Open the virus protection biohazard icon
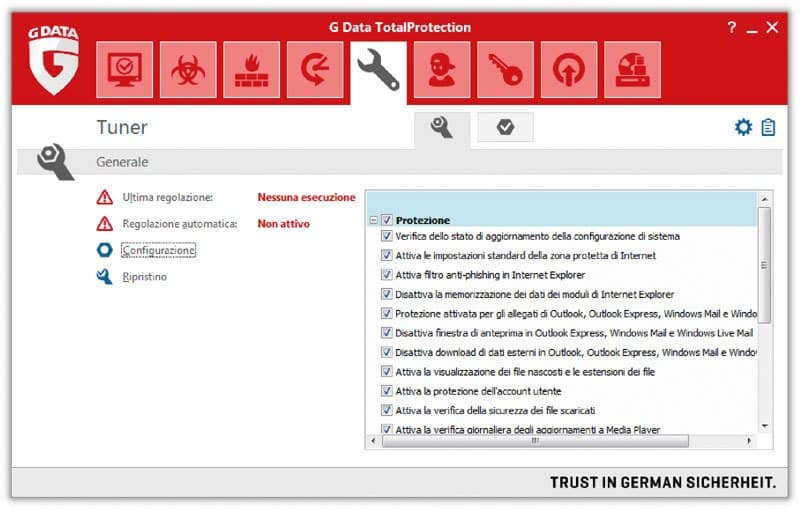This screenshot has height=509, width=800. 188,70
